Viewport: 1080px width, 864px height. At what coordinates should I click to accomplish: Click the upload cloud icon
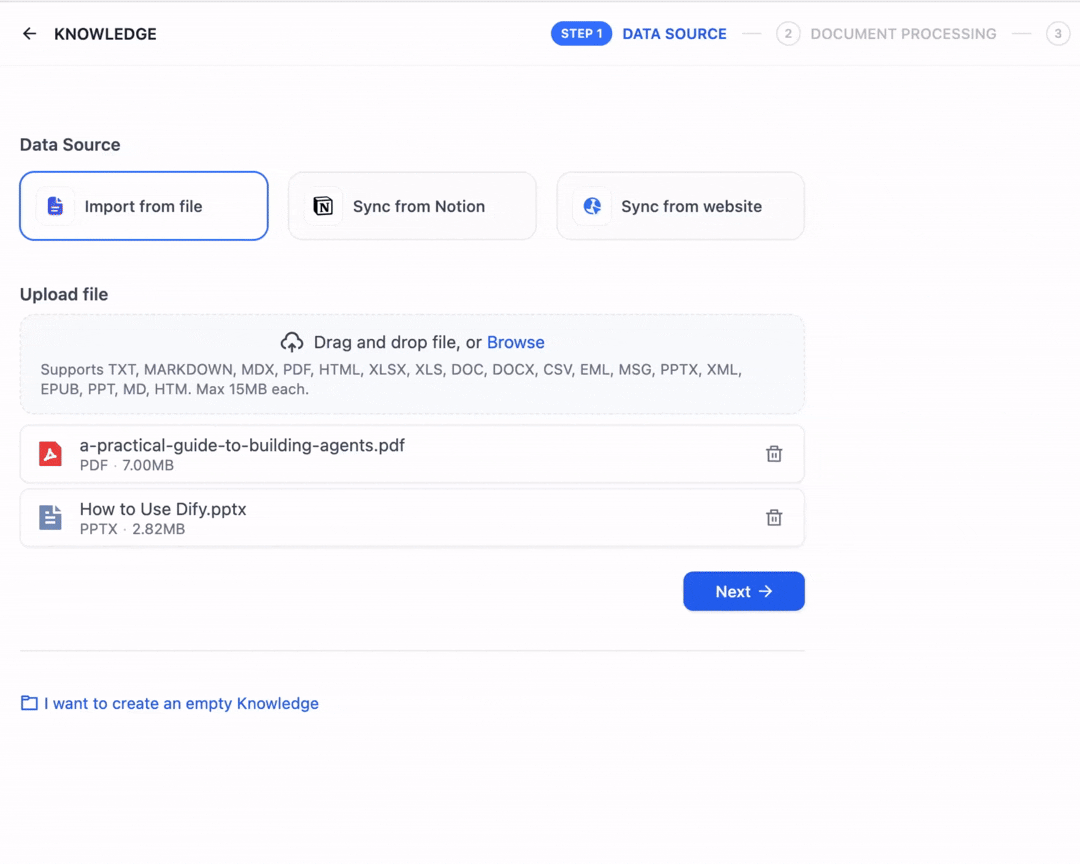(292, 341)
